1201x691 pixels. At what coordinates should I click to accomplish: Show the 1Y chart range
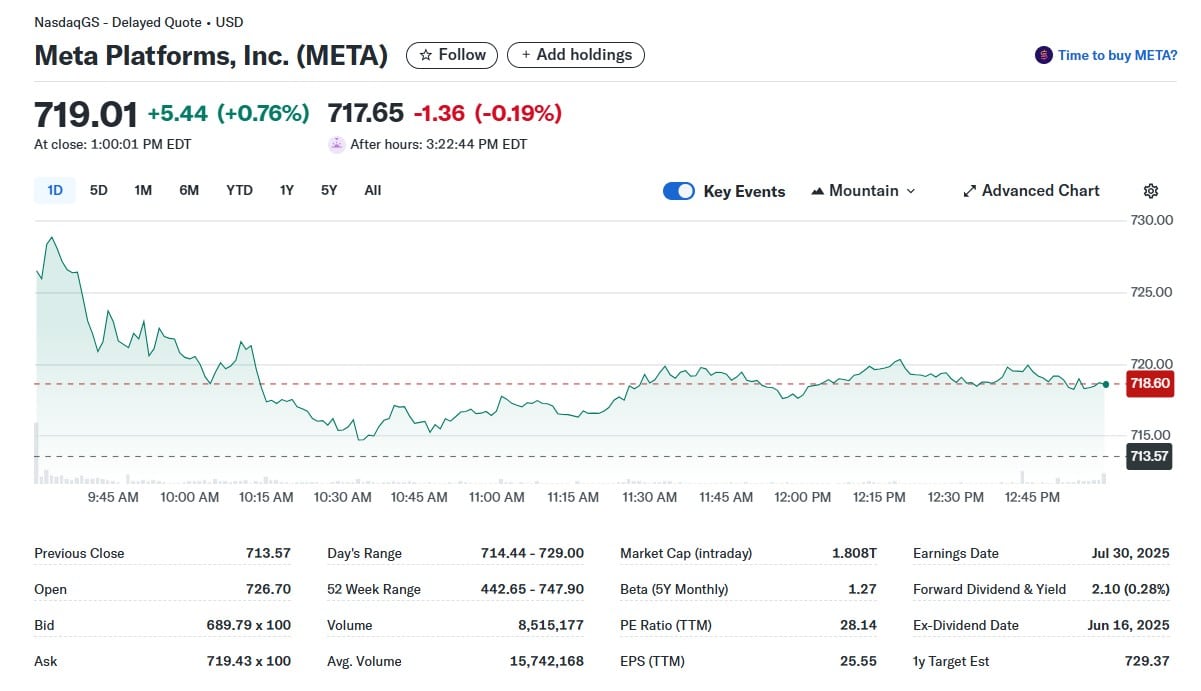[x=287, y=190]
